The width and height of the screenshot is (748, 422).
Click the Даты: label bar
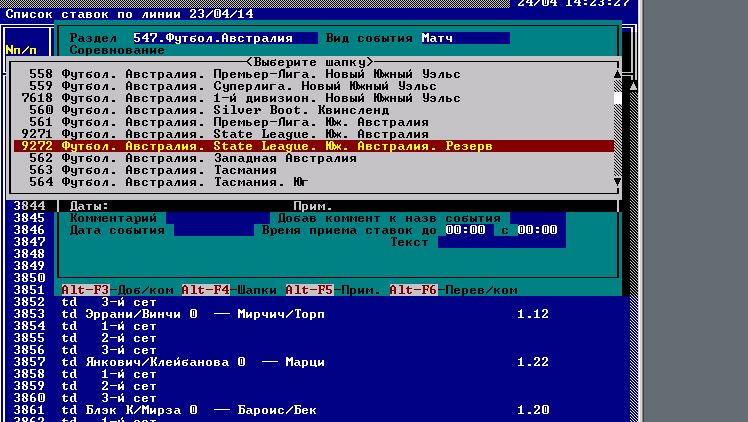[89, 206]
